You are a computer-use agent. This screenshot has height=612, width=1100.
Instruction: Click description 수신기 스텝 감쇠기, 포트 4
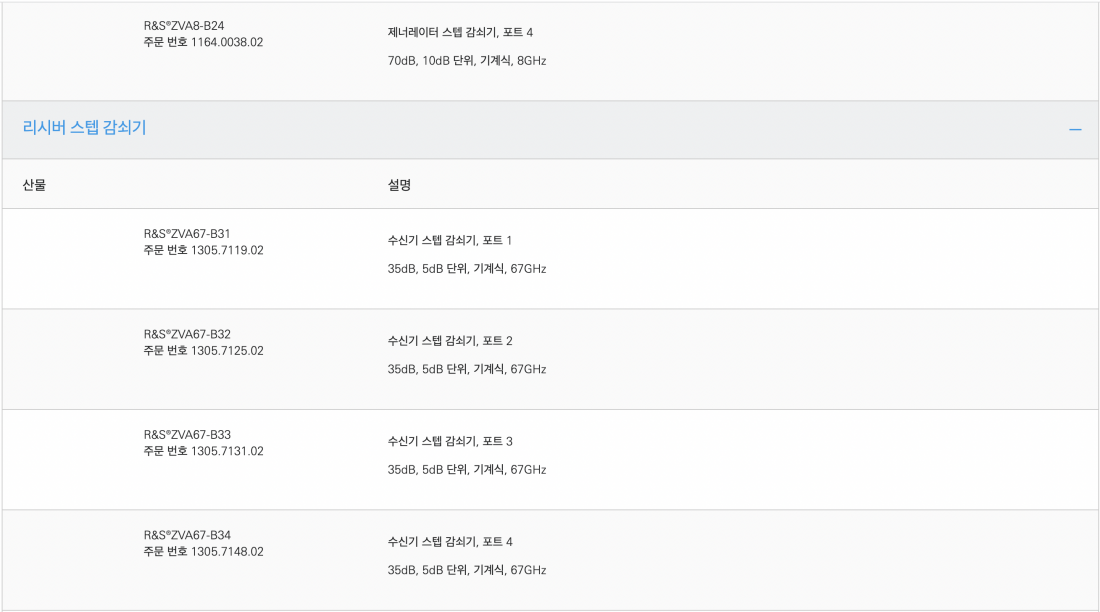click(x=450, y=542)
